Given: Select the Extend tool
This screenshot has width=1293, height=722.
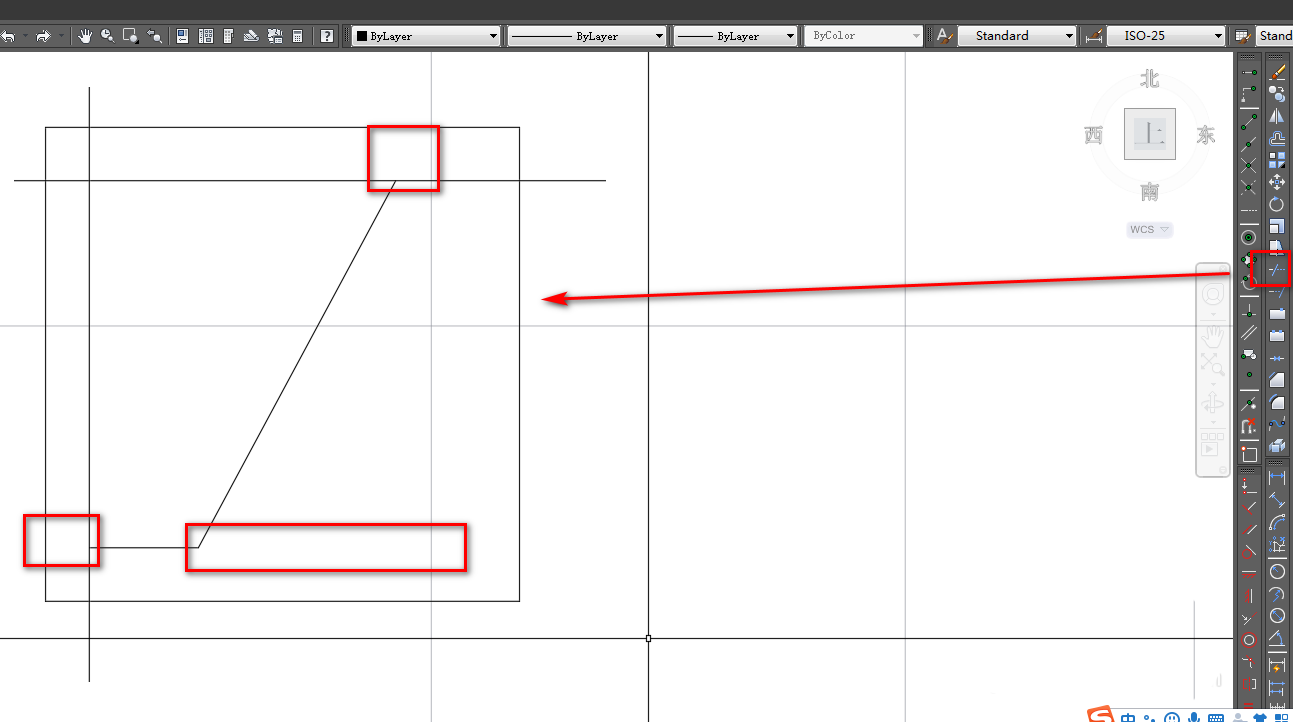Looking at the screenshot, I should pyautogui.click(x=1277, y=292).
